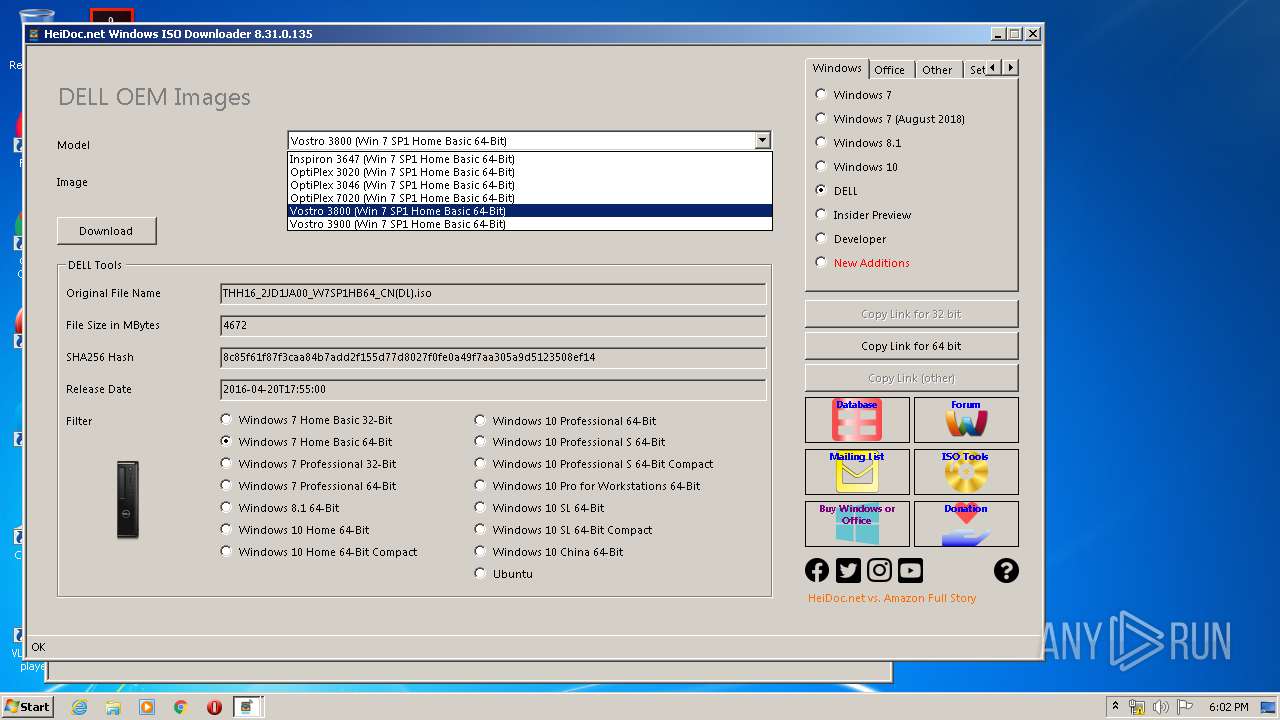Click the taskbar clock showing 6:02 PM
Image resolution: width=1280 pixels, height=720 pixels.
point(1228,707)
